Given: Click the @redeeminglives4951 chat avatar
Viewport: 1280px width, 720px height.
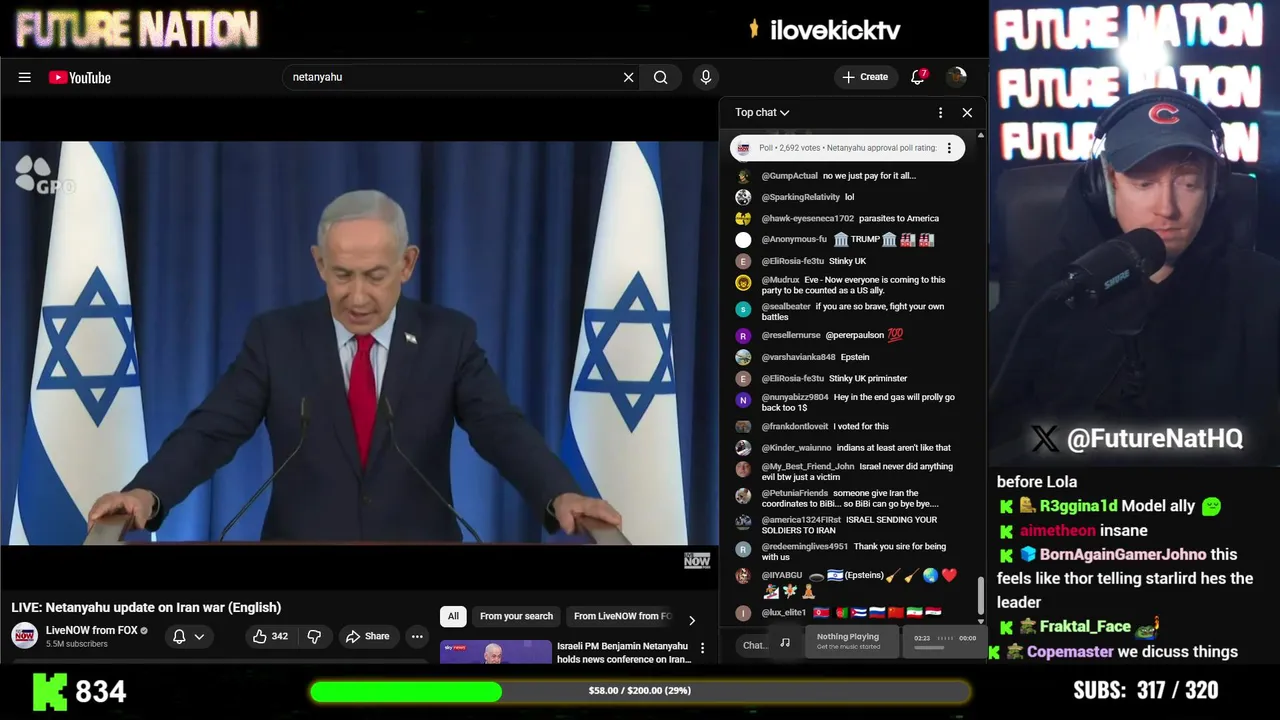Looking at the screenshot, I should [x=743, y=549].
